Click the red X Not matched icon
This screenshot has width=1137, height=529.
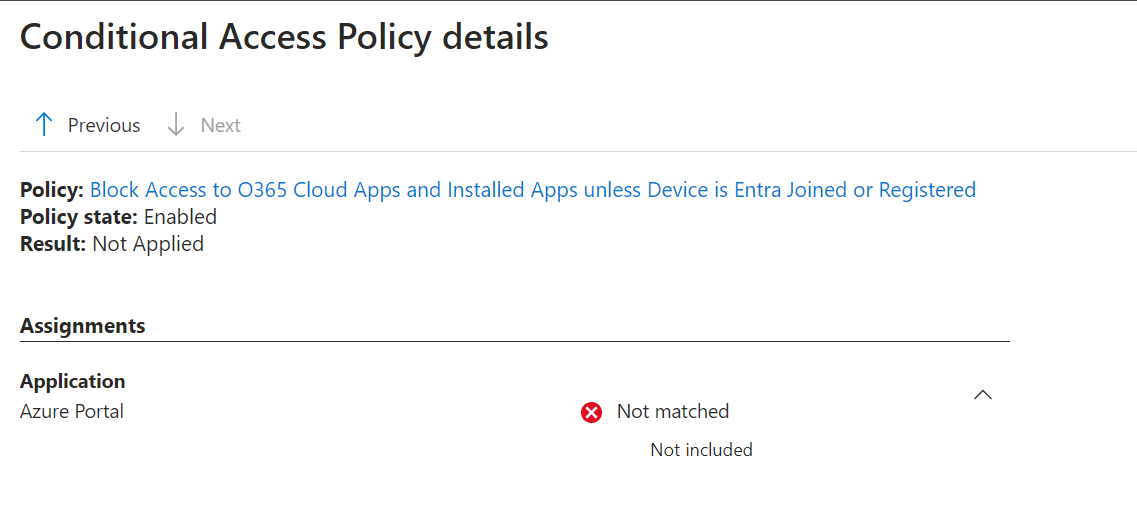coord(592,412)
